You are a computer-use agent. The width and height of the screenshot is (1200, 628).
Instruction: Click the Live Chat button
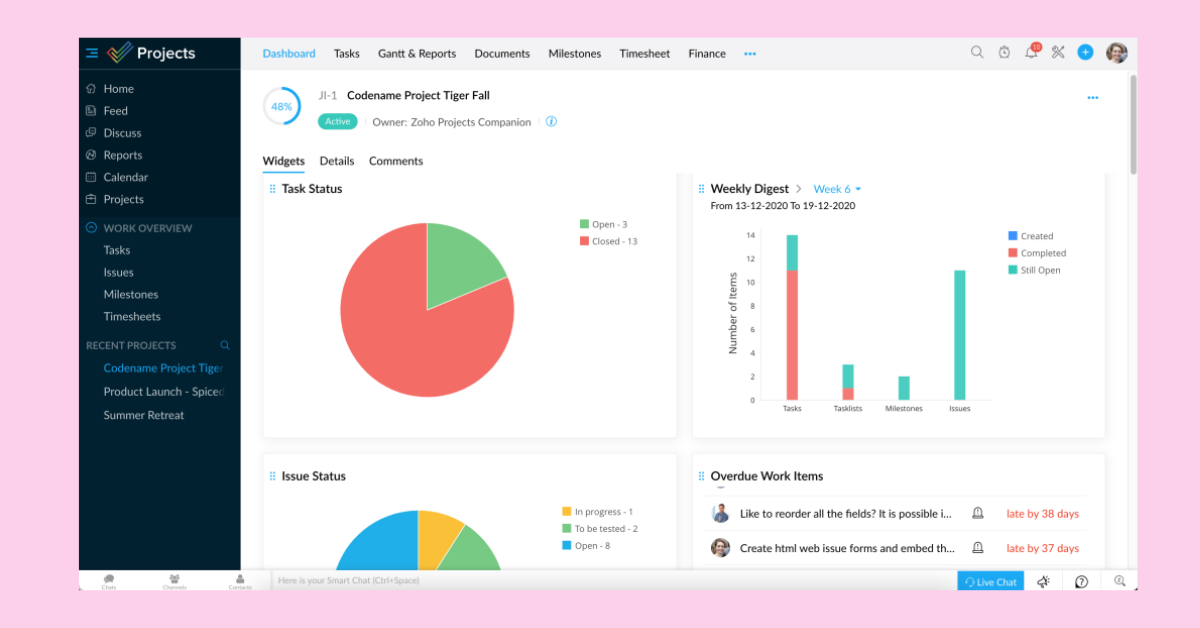pyautogui.click(x=990, y=581)
